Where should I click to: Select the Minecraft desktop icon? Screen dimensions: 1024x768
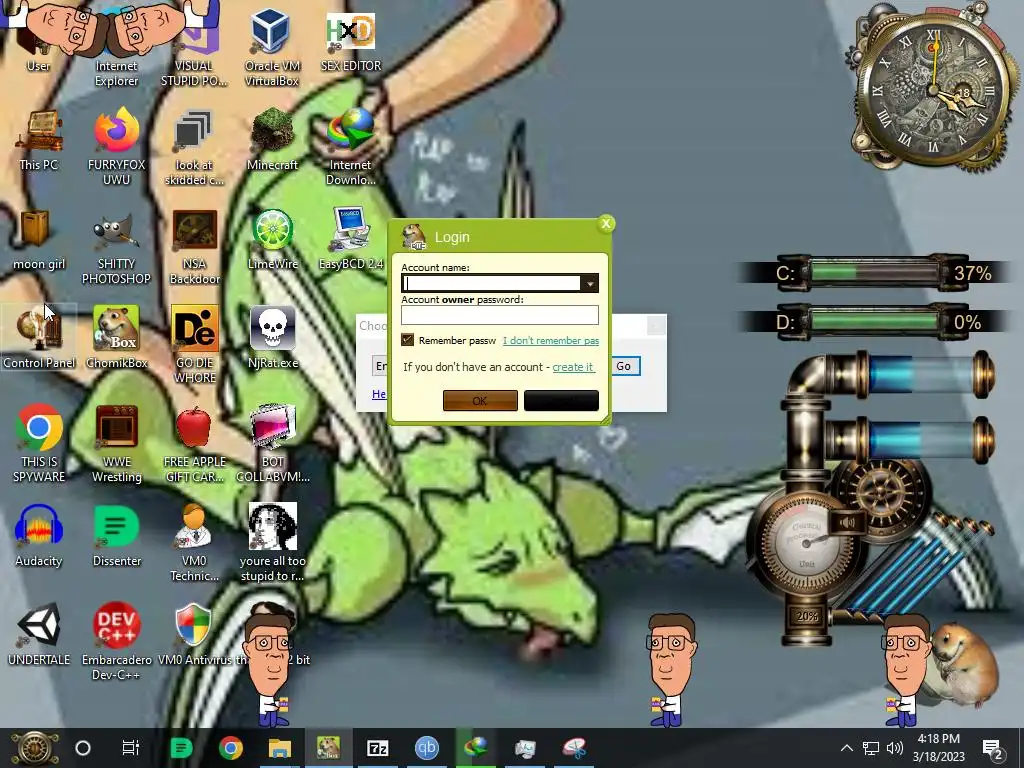click(x=272, y=140)
